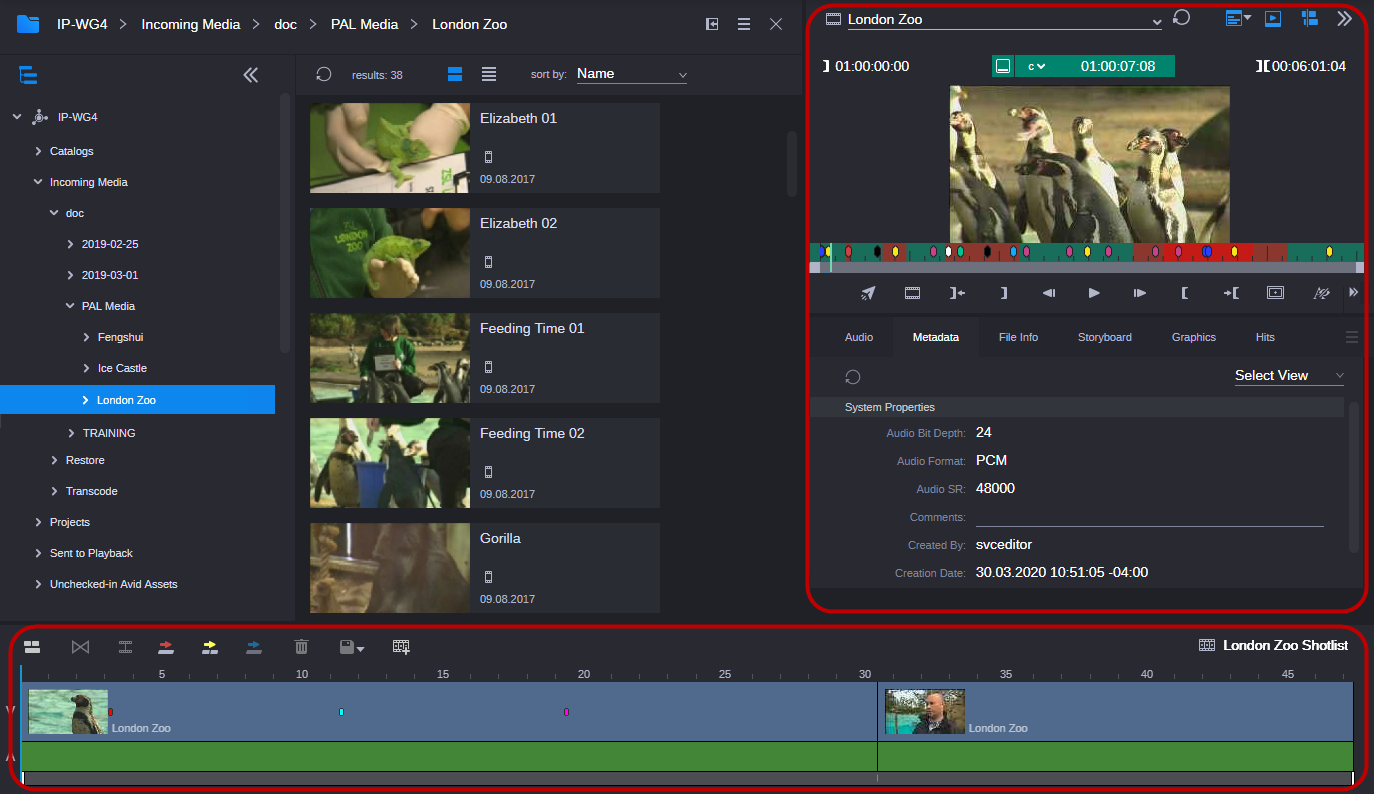Step one frame forward in player
This screenshot has height=794, width=1374.
(x=1139, y=293)
